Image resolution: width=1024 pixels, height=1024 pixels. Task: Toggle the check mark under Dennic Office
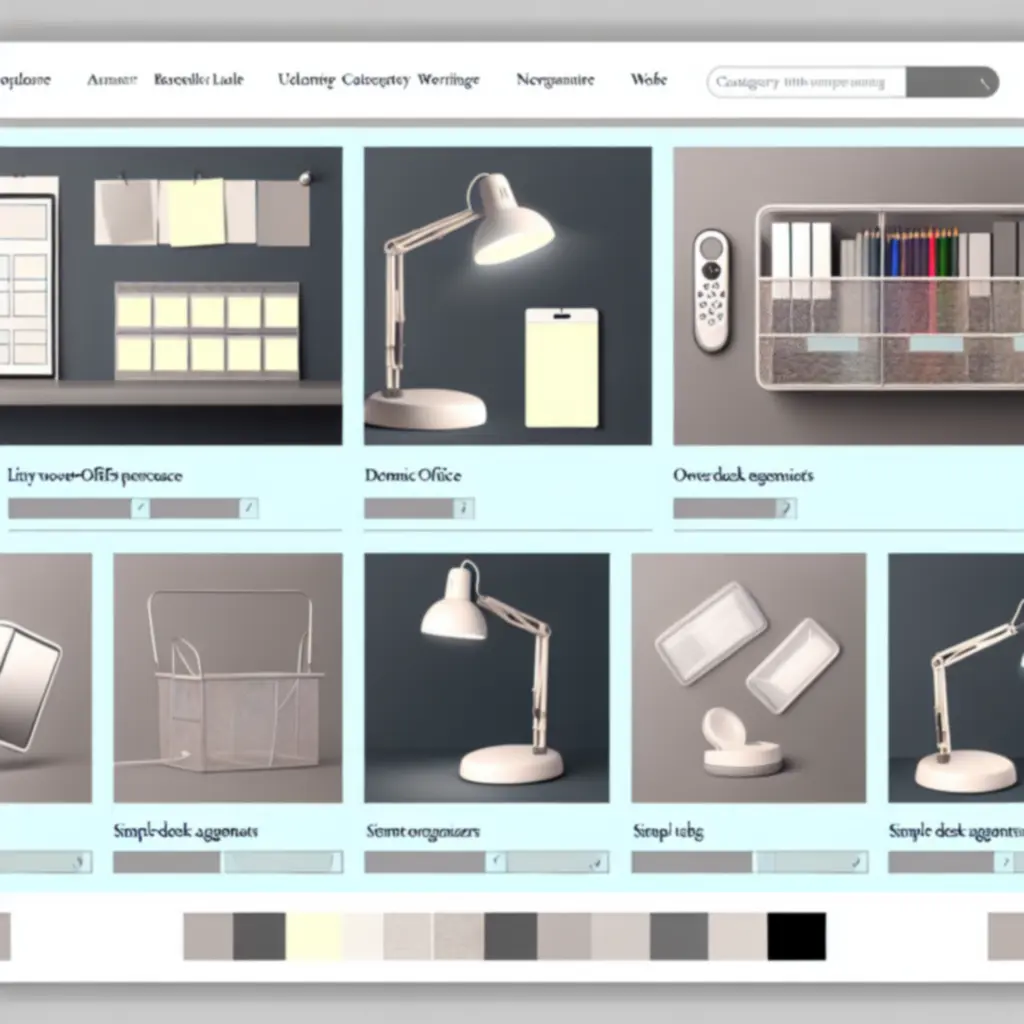(463, 509)
